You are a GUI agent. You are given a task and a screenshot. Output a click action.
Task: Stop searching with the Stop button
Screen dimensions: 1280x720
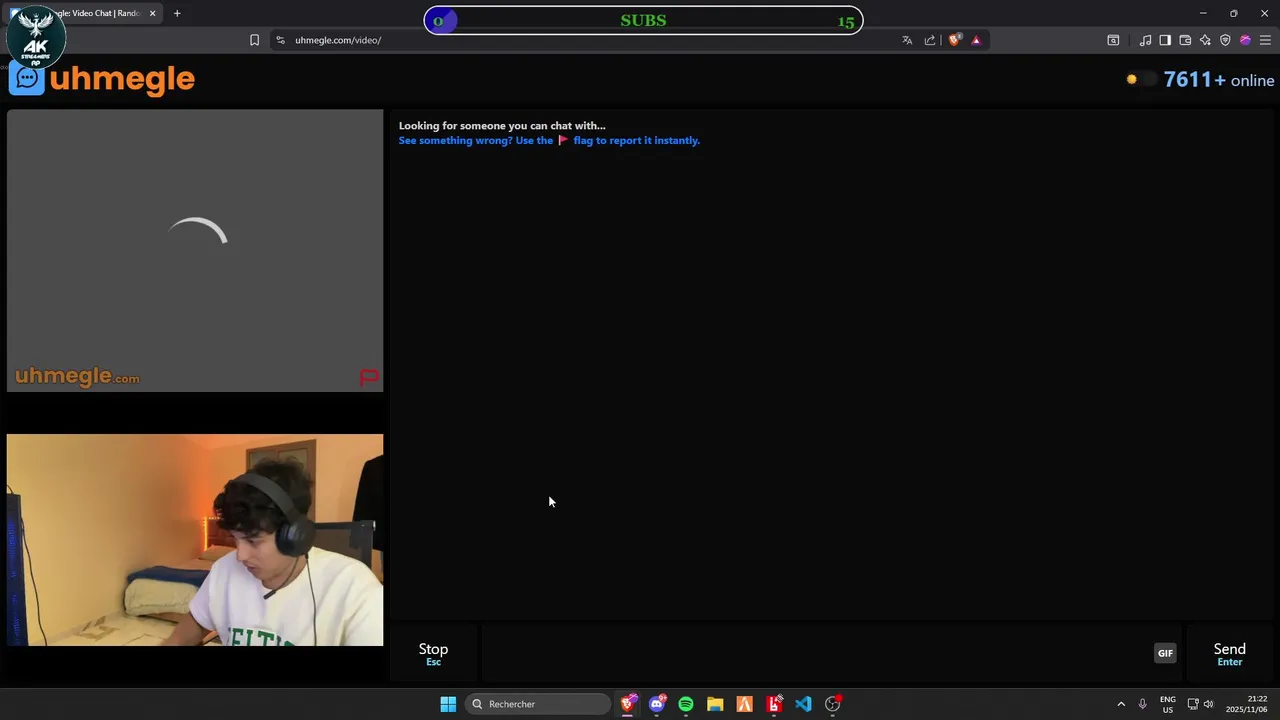pos(433,654)
